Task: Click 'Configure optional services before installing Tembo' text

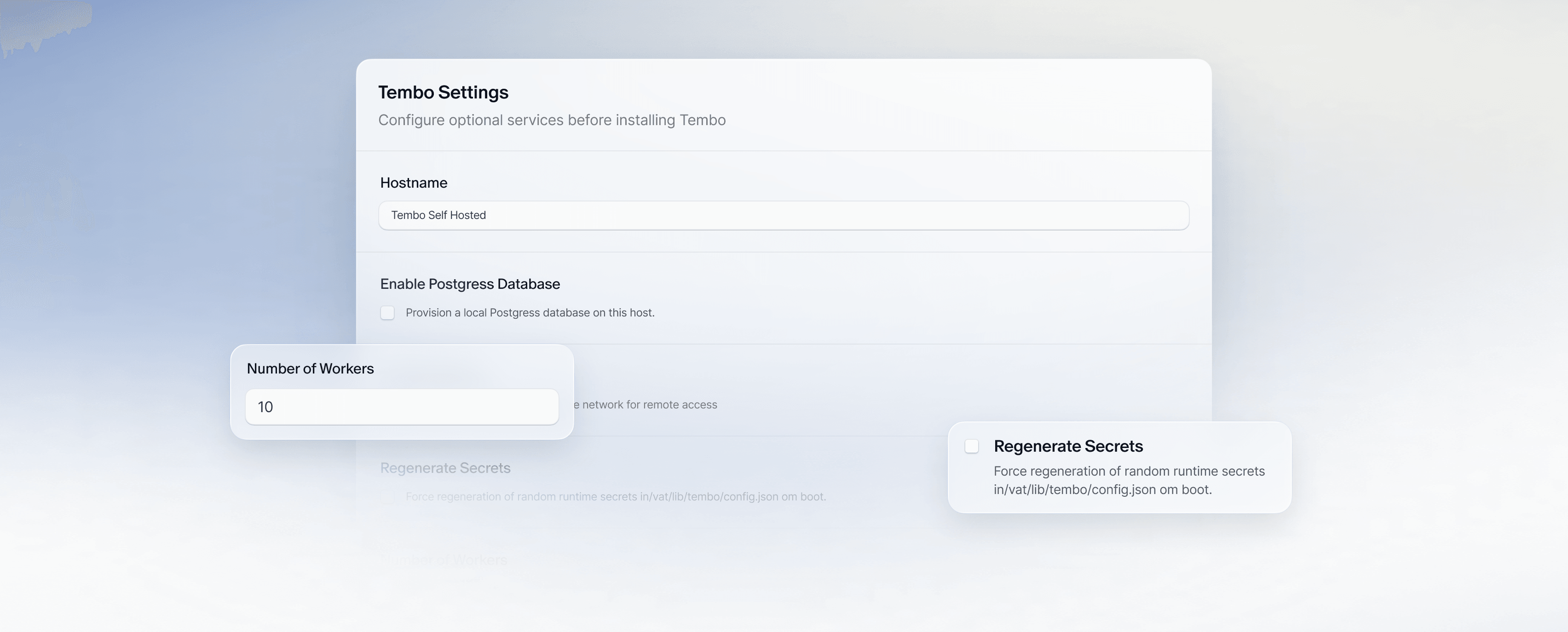Action: 552,120
